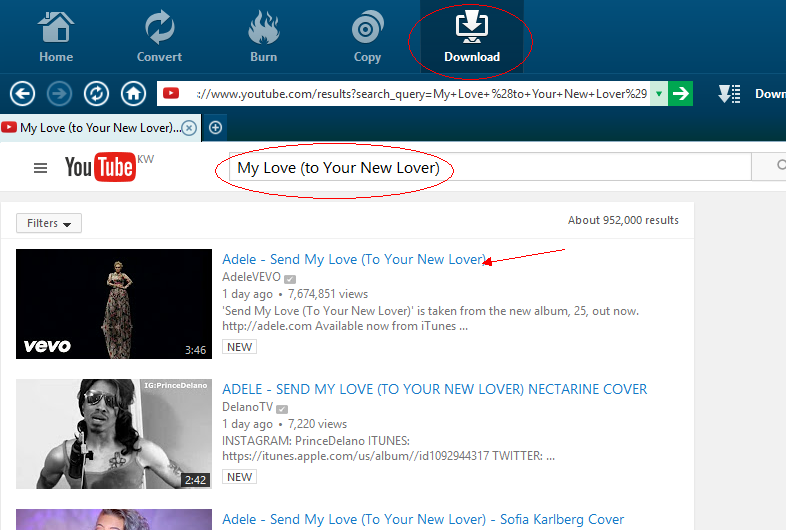Open Adele Send My Love video thumbnail

[114, 304]
